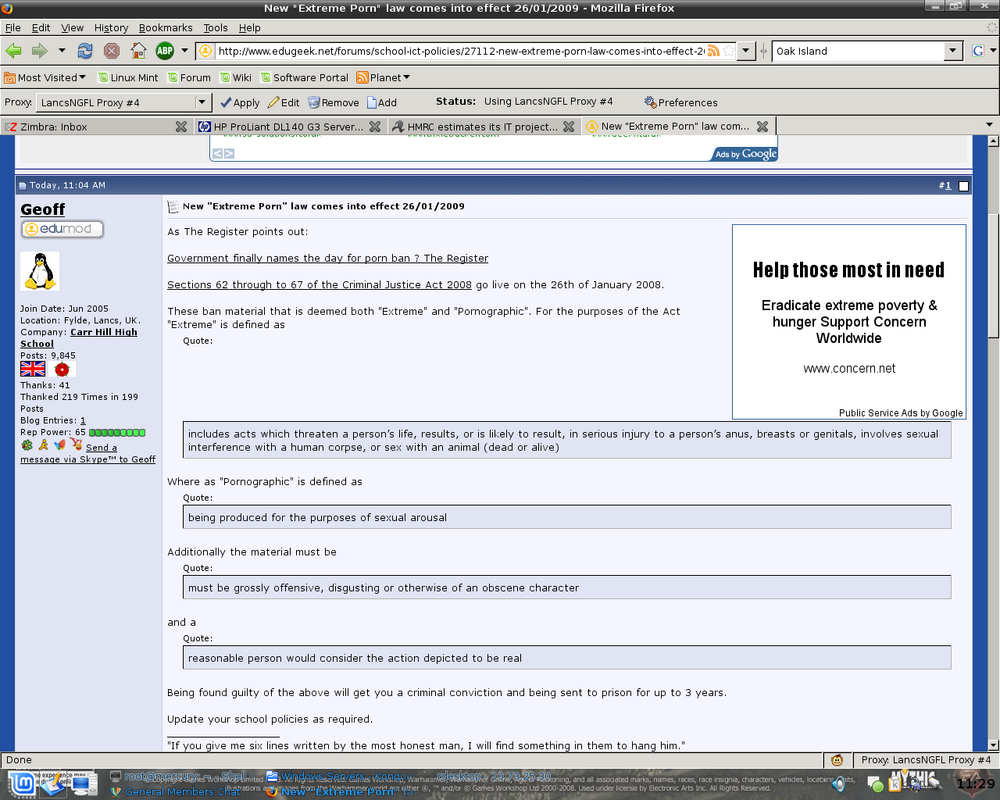This screenshot has height=800, width=1000.
Task: Click the vertical page scrollbar thumb
Action: click(x=993, y=276)
